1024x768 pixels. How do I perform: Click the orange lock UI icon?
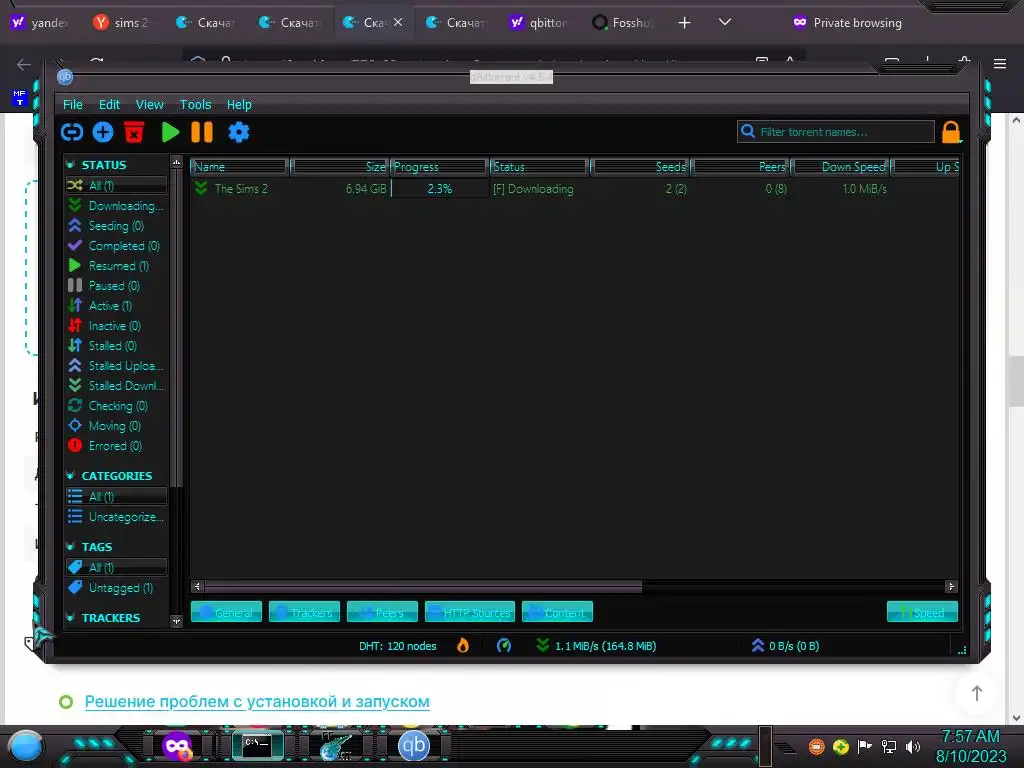pos(951,132)
